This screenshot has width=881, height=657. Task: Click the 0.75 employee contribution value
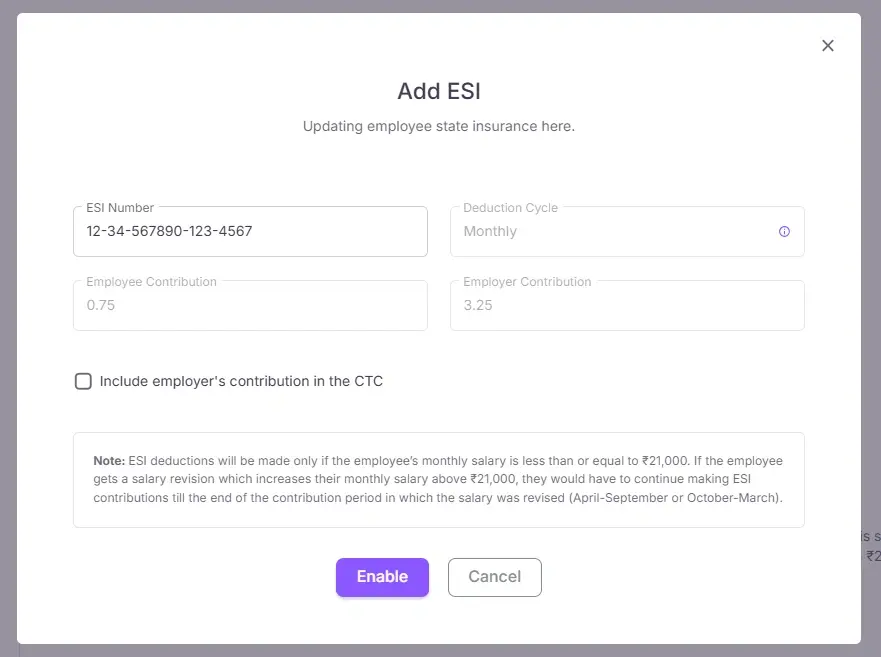(x=101, y=306)
